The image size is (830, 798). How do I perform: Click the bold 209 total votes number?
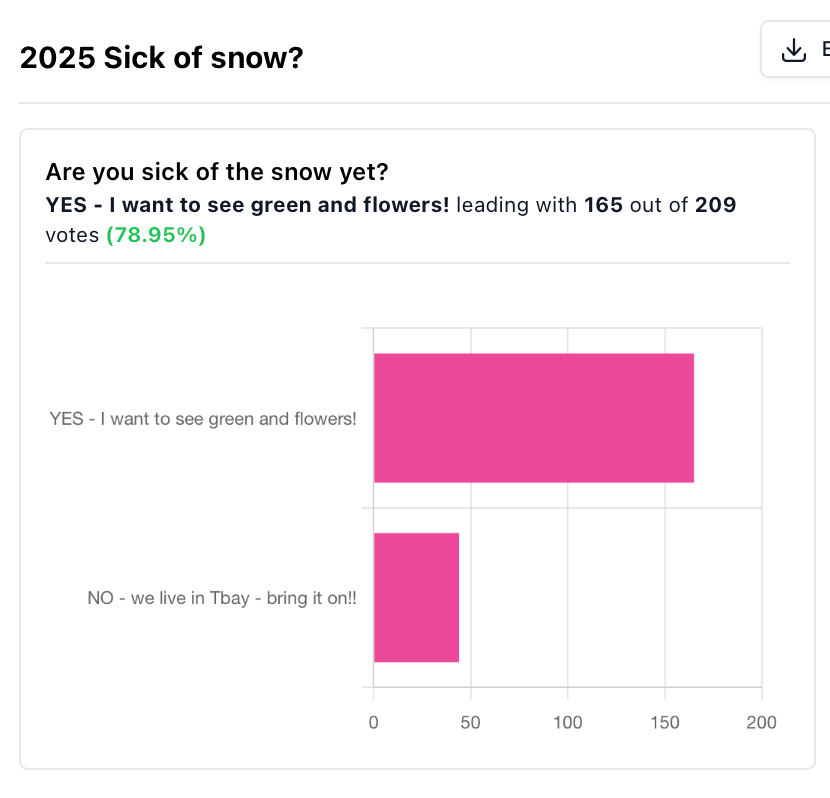click(716, 205)
